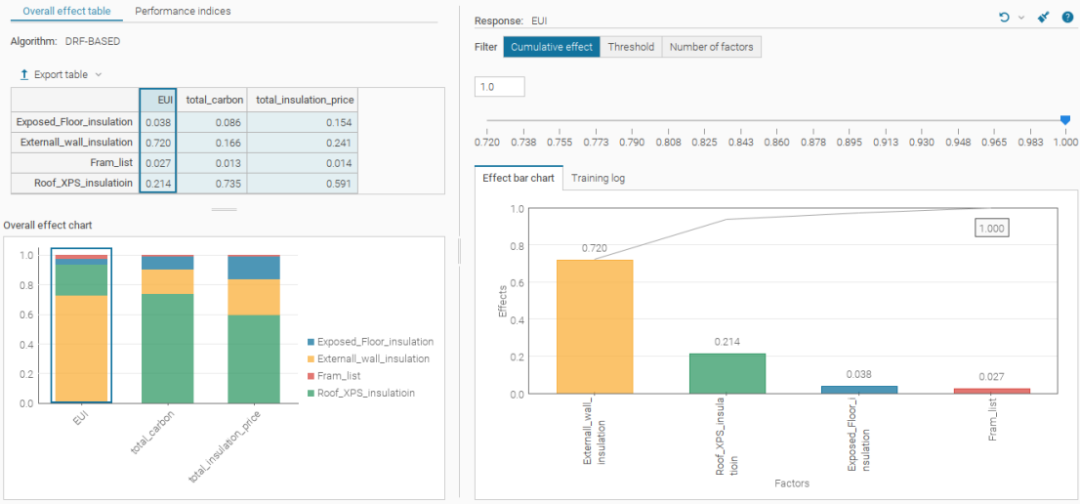The width and height of the screenshot is (1080, 504).
Task: Switch the filter to Threshold
Action: (631, 47)
